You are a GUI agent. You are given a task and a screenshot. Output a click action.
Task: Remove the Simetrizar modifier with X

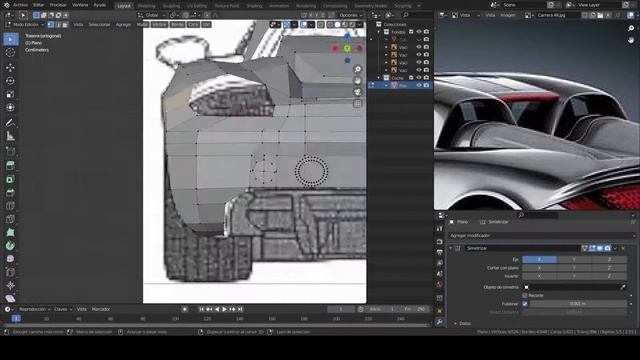[x=623, y=248]
